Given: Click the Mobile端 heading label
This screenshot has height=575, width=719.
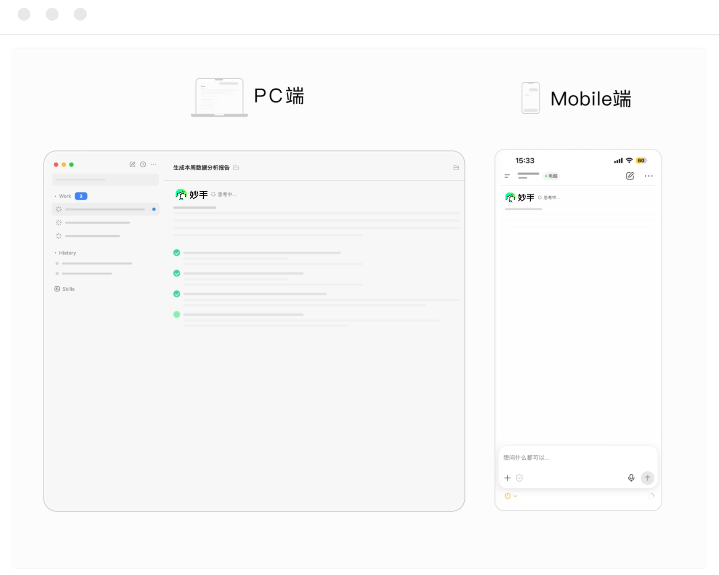Looking at the screenshot, I should [591, 99].
